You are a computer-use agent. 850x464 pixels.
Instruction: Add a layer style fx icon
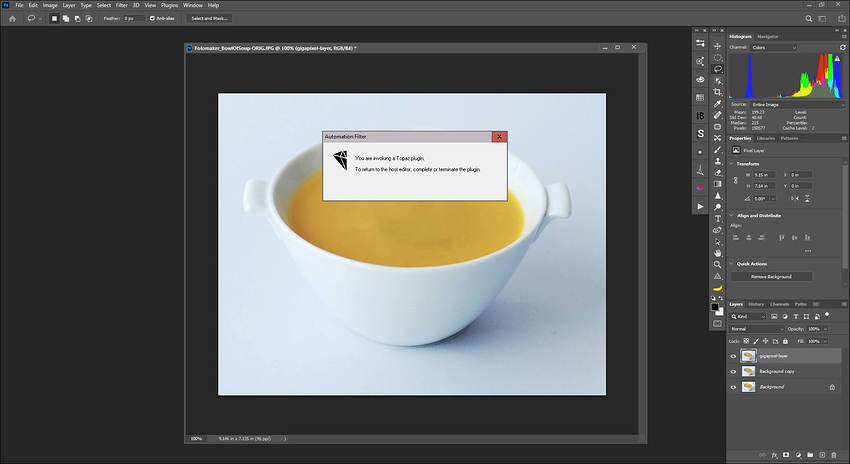tap(774, 455)
